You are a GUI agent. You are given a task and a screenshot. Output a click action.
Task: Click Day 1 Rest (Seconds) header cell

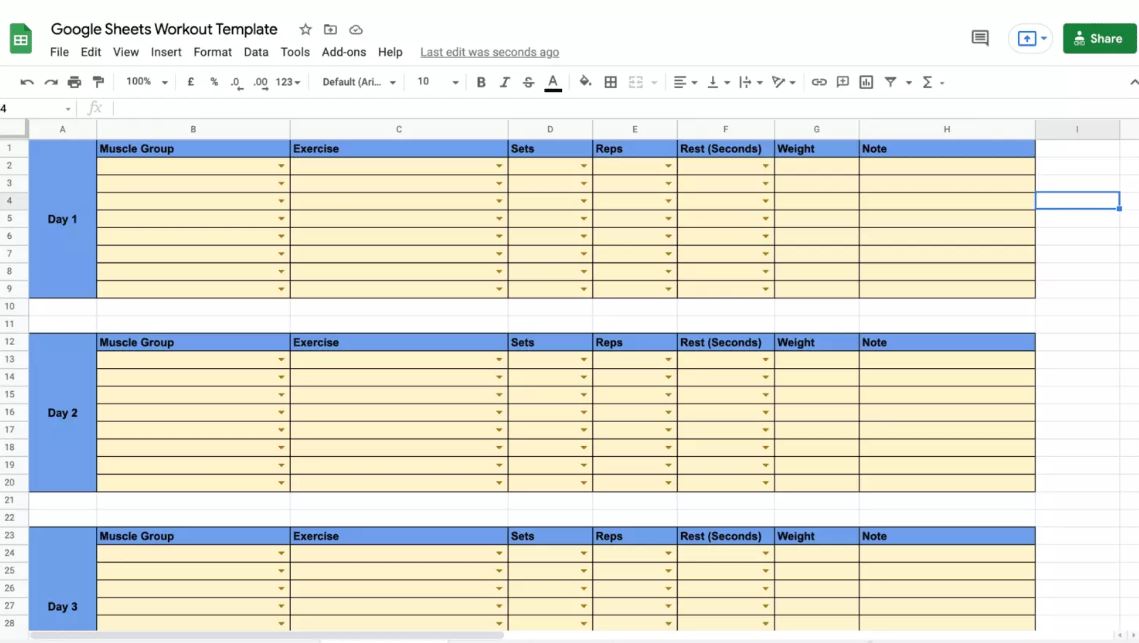coord(726,148)
